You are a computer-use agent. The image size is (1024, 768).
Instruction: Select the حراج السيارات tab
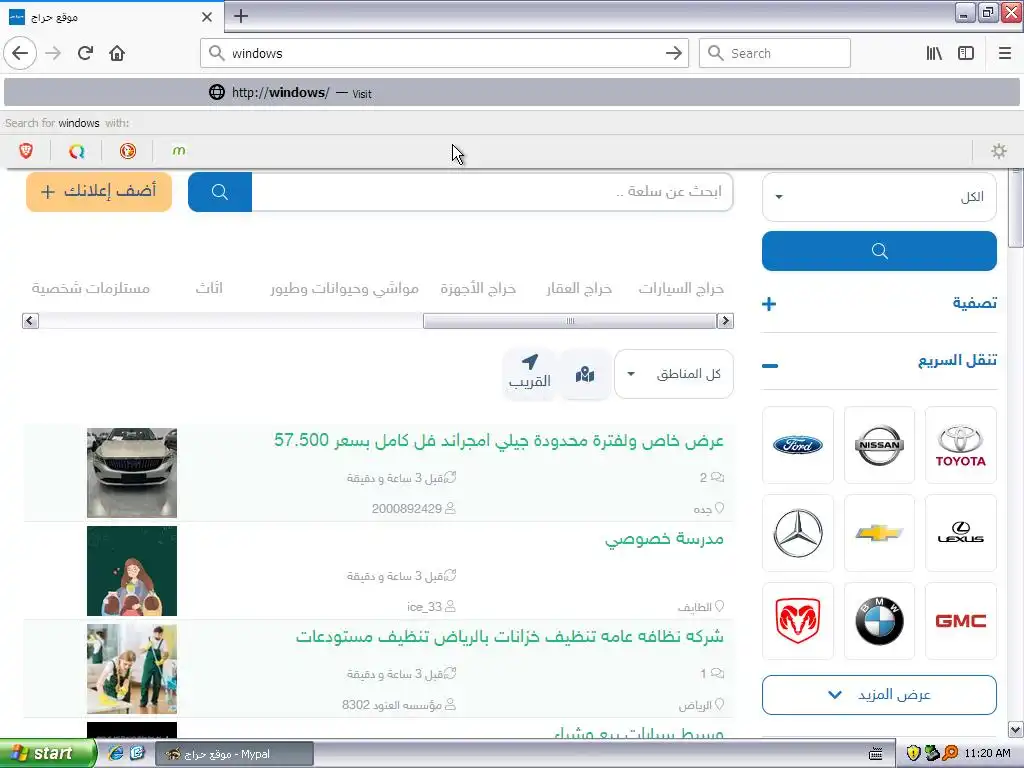point(680,288)
